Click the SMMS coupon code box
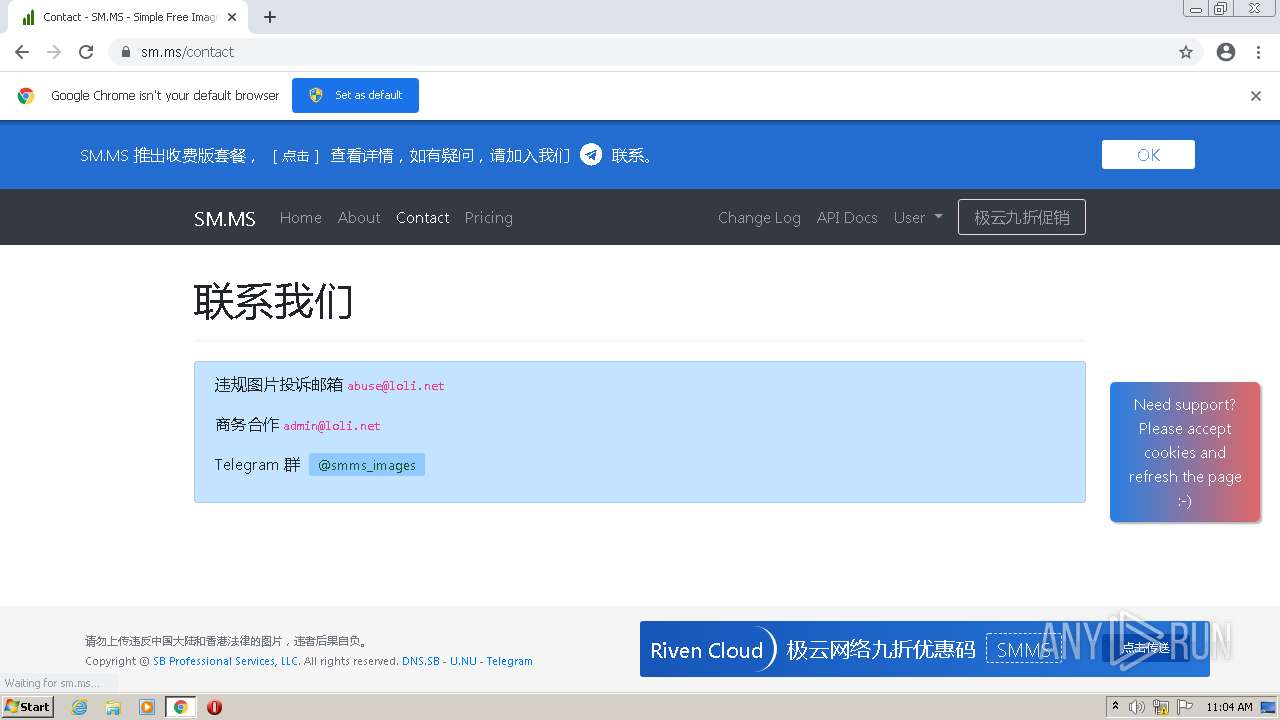Image resolution: width=1280 pixels, height=720 pixels. coord(1024,650)
